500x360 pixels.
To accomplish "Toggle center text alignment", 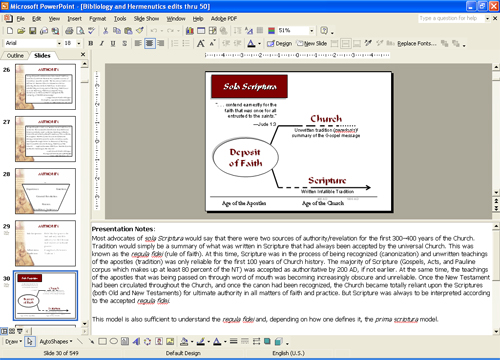I will (150, 43).
